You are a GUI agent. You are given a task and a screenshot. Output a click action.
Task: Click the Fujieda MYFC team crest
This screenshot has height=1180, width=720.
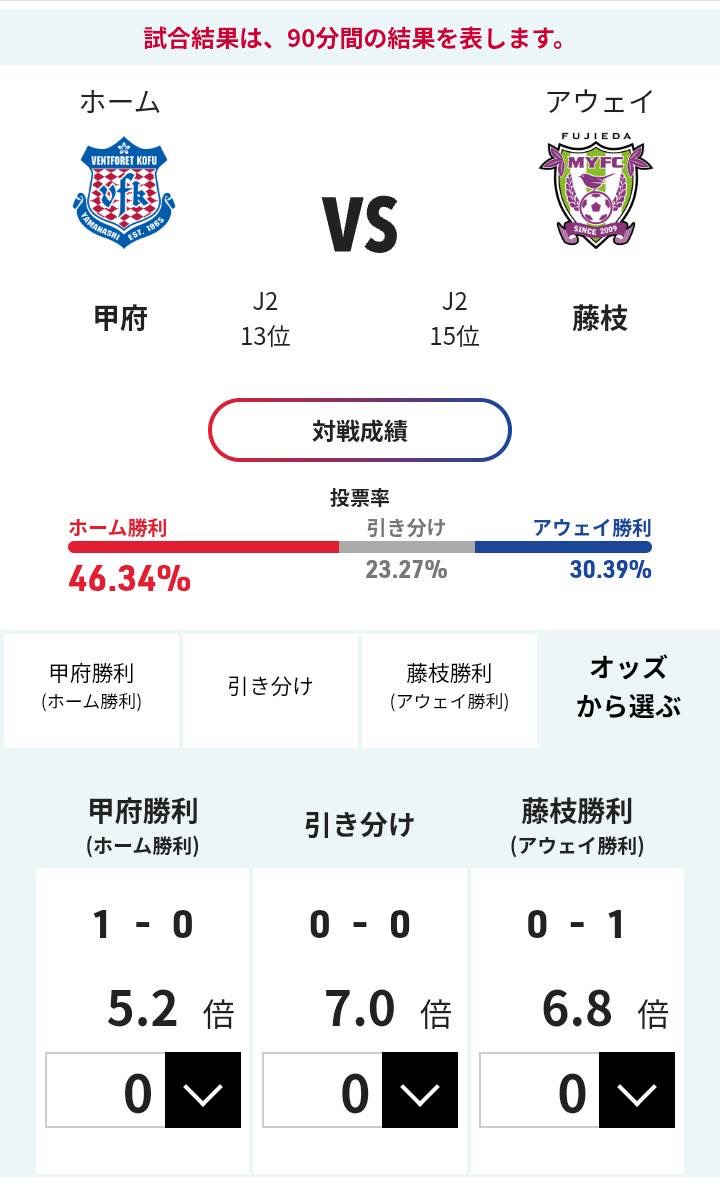(x=595, y=192)
